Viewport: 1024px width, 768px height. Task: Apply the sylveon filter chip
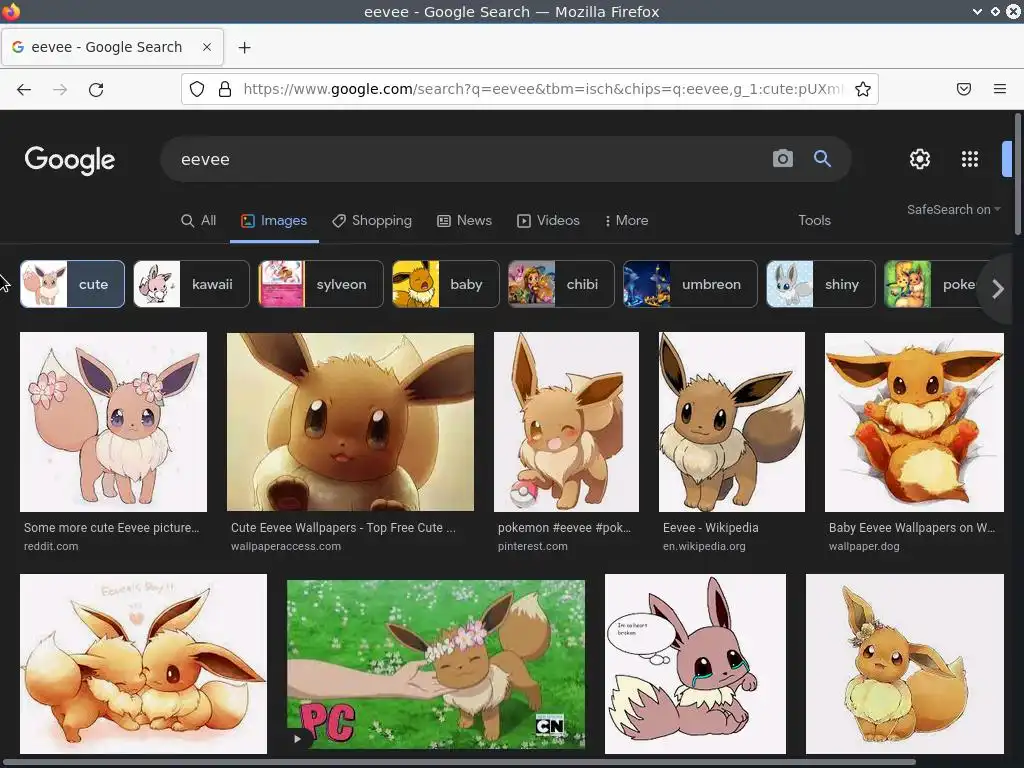coord(321,284)
